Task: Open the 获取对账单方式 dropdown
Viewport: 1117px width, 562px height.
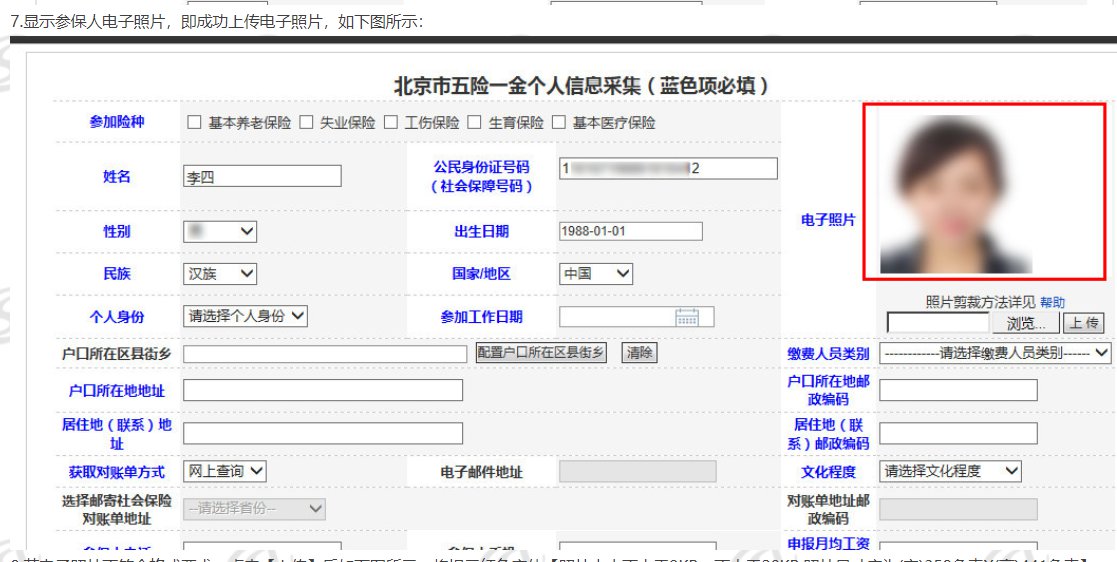Action: coord(225,471)
